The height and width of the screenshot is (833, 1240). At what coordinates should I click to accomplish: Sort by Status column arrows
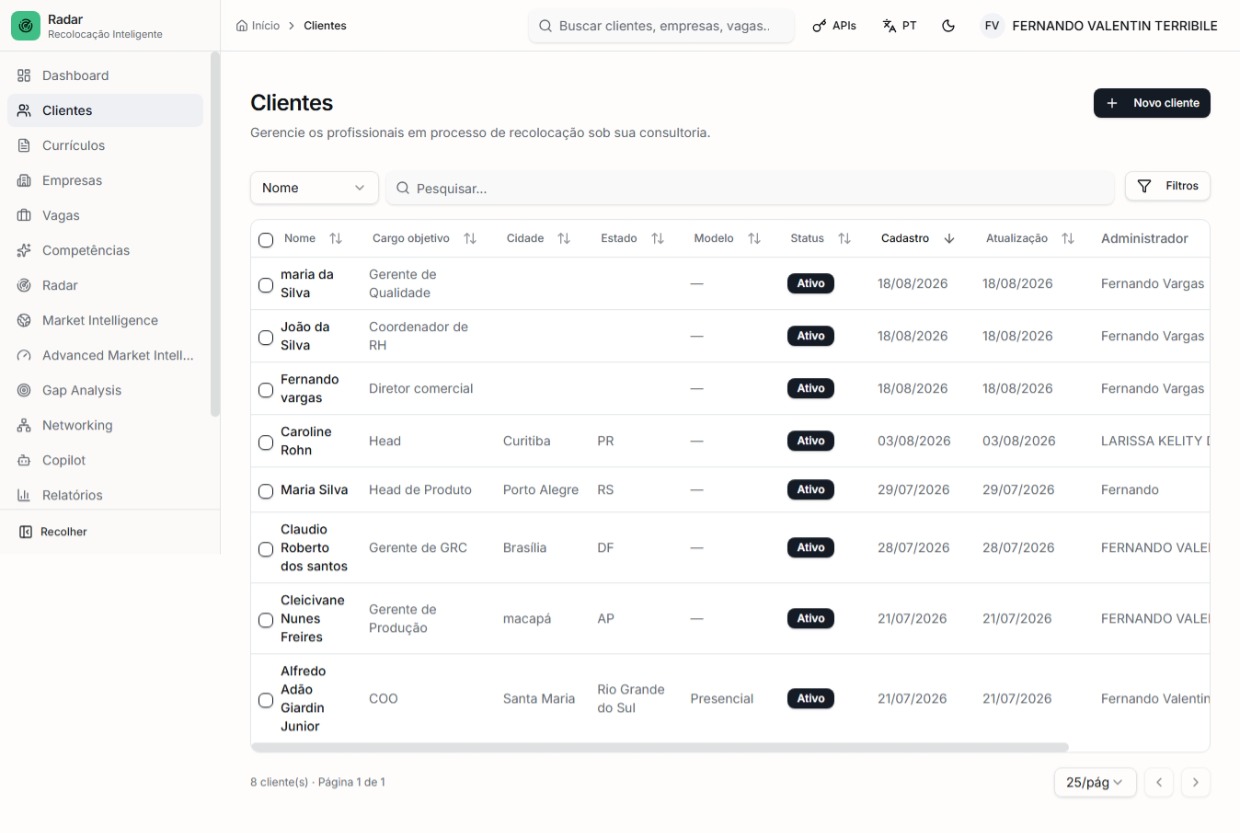point(844,239)
